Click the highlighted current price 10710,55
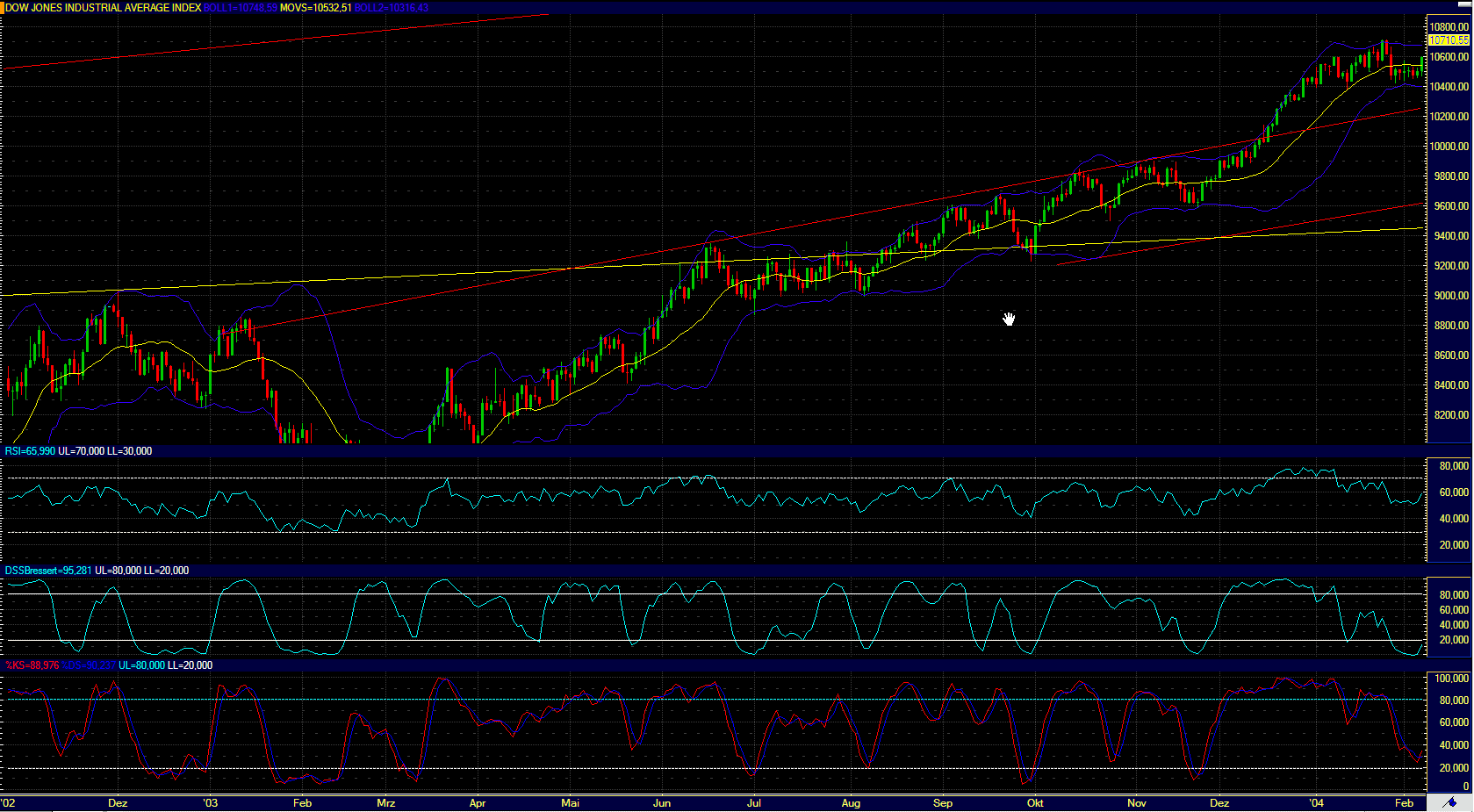The image size is (1474, 812). pos(1449,40)
